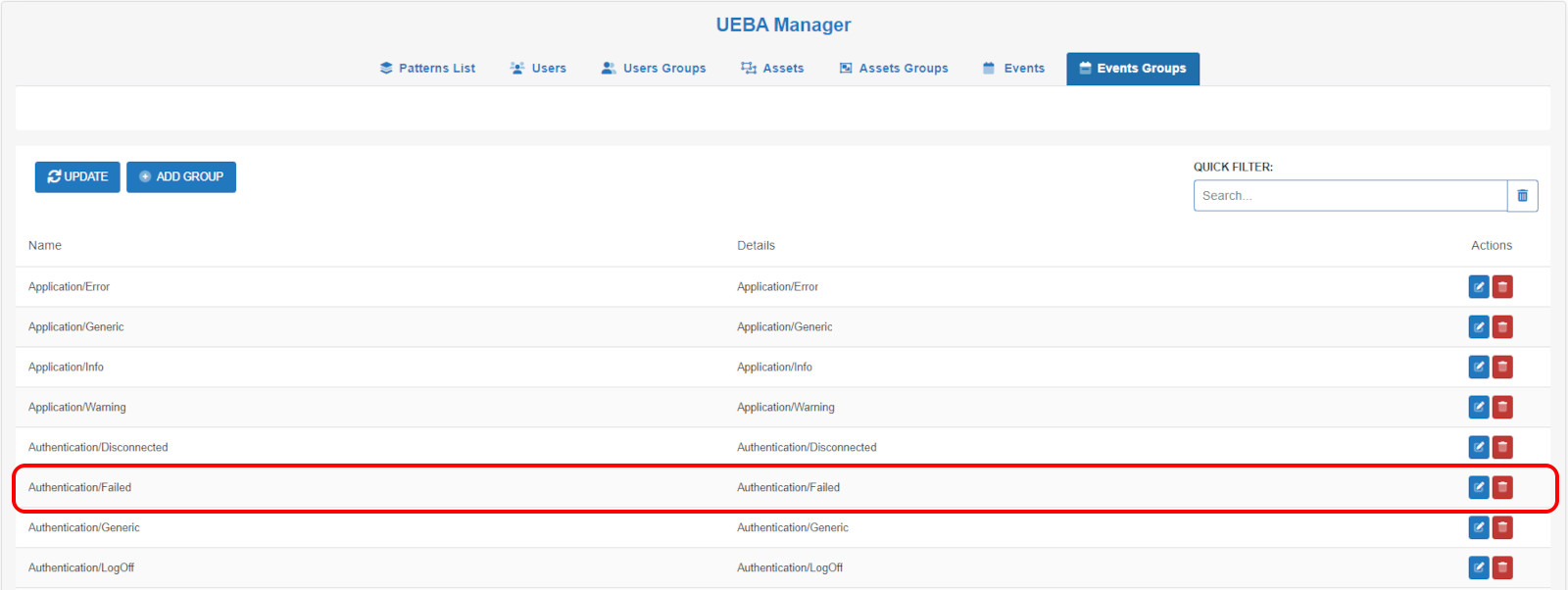This screenshot has height=590, width=1568.
Task: Delete the Authentication/Disconnected group
Action: click(1502, 447)
